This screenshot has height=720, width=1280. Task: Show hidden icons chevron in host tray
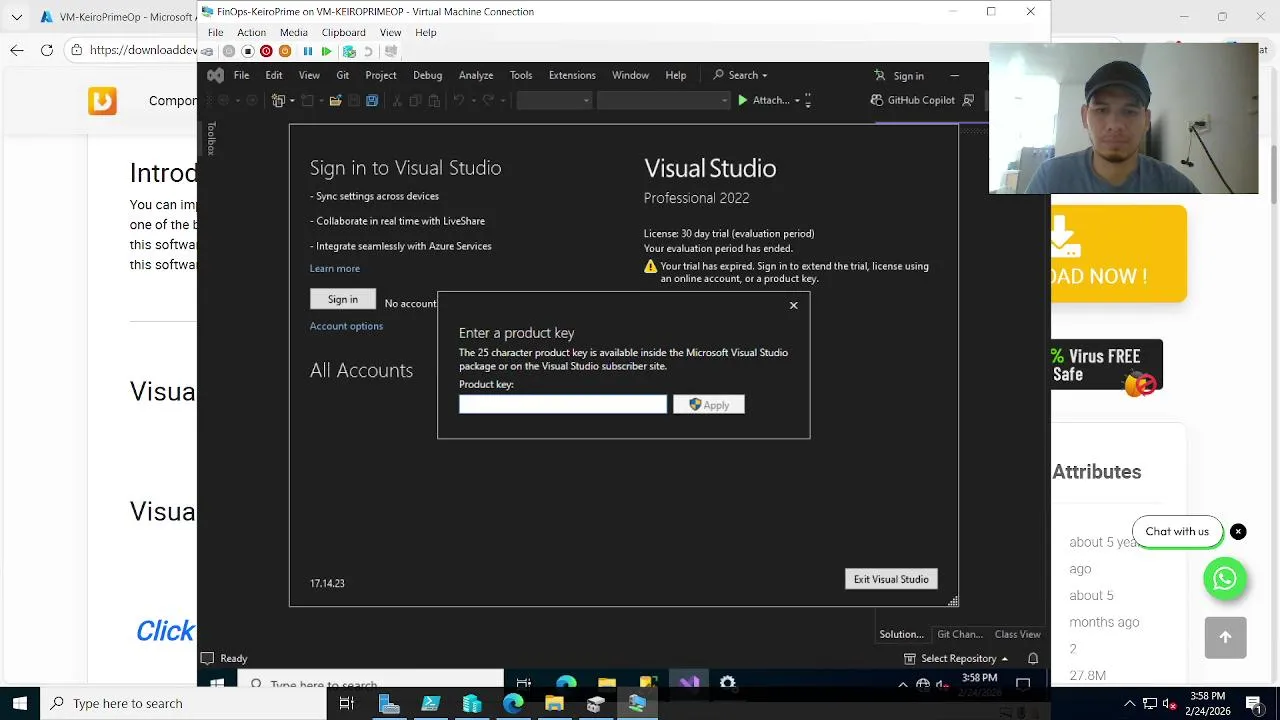tap(1130, 703)
